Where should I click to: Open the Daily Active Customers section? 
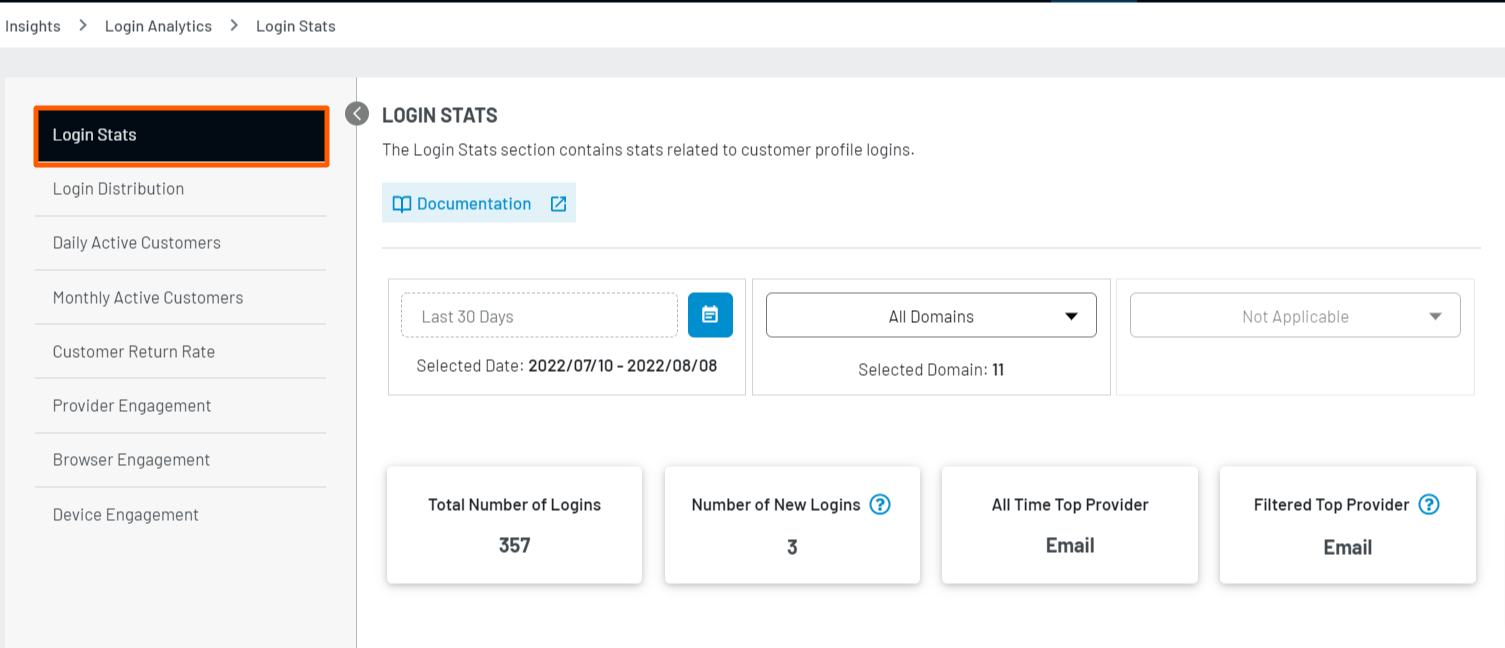136,242
